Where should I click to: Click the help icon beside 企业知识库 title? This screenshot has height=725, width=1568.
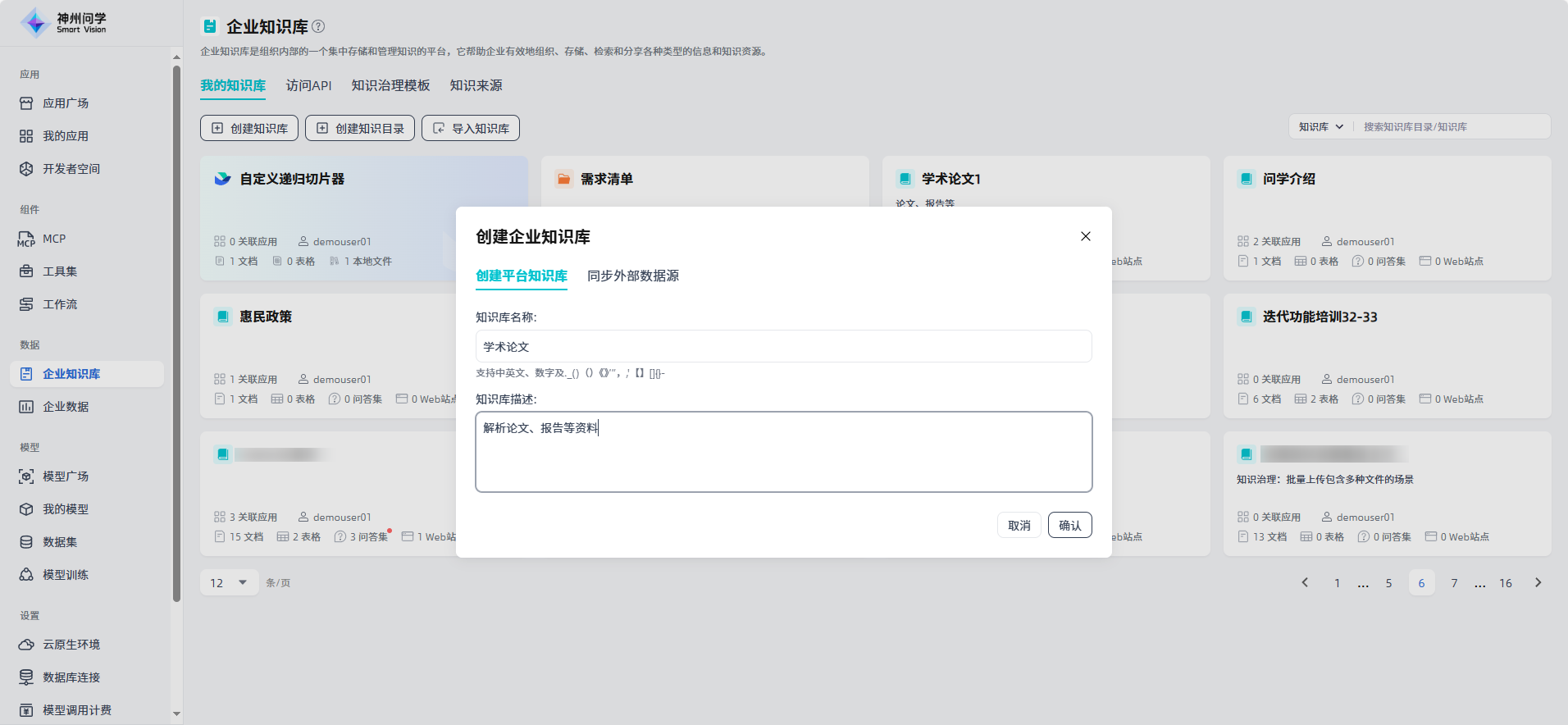point(318,26)
